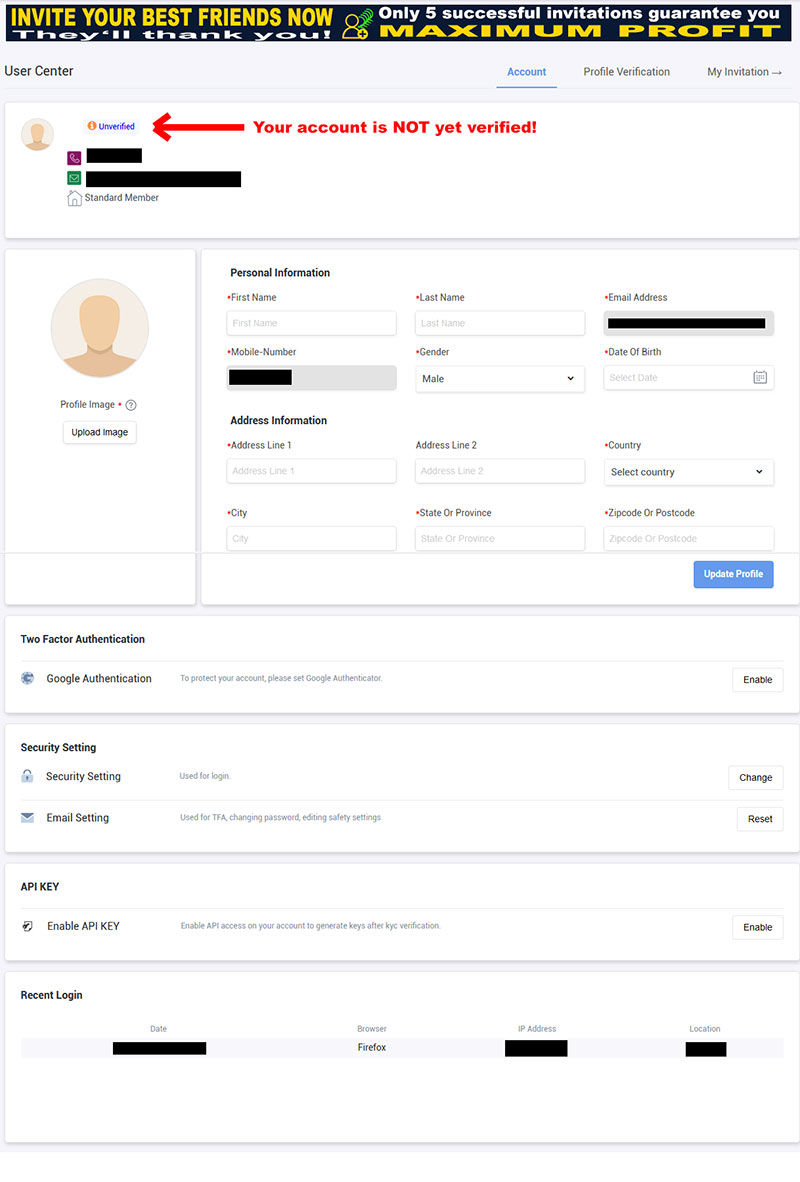800x1182 pixels.
Task: Open the Gender dropdown
Action: click(x=500, y=379)
